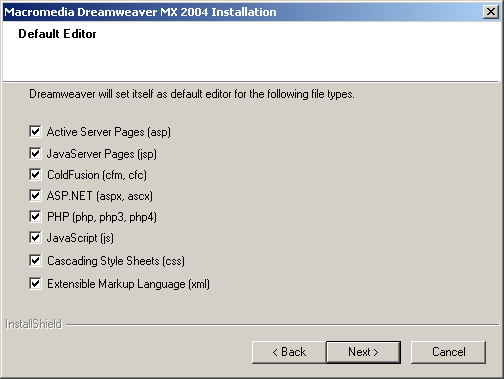504x379 pixels.
Task: Toggle ASP.NET (aspx, ascx) checkbox
Action: 35,196
